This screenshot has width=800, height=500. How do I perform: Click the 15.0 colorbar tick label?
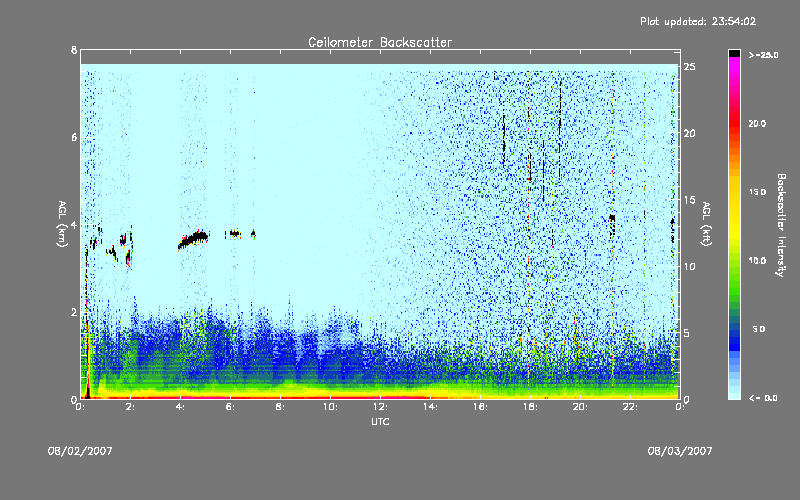757,192
